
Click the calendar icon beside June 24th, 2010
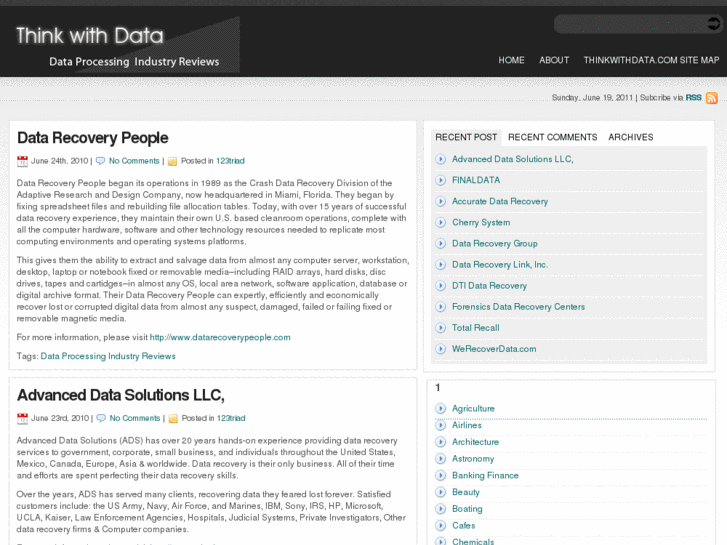[22, 161]
